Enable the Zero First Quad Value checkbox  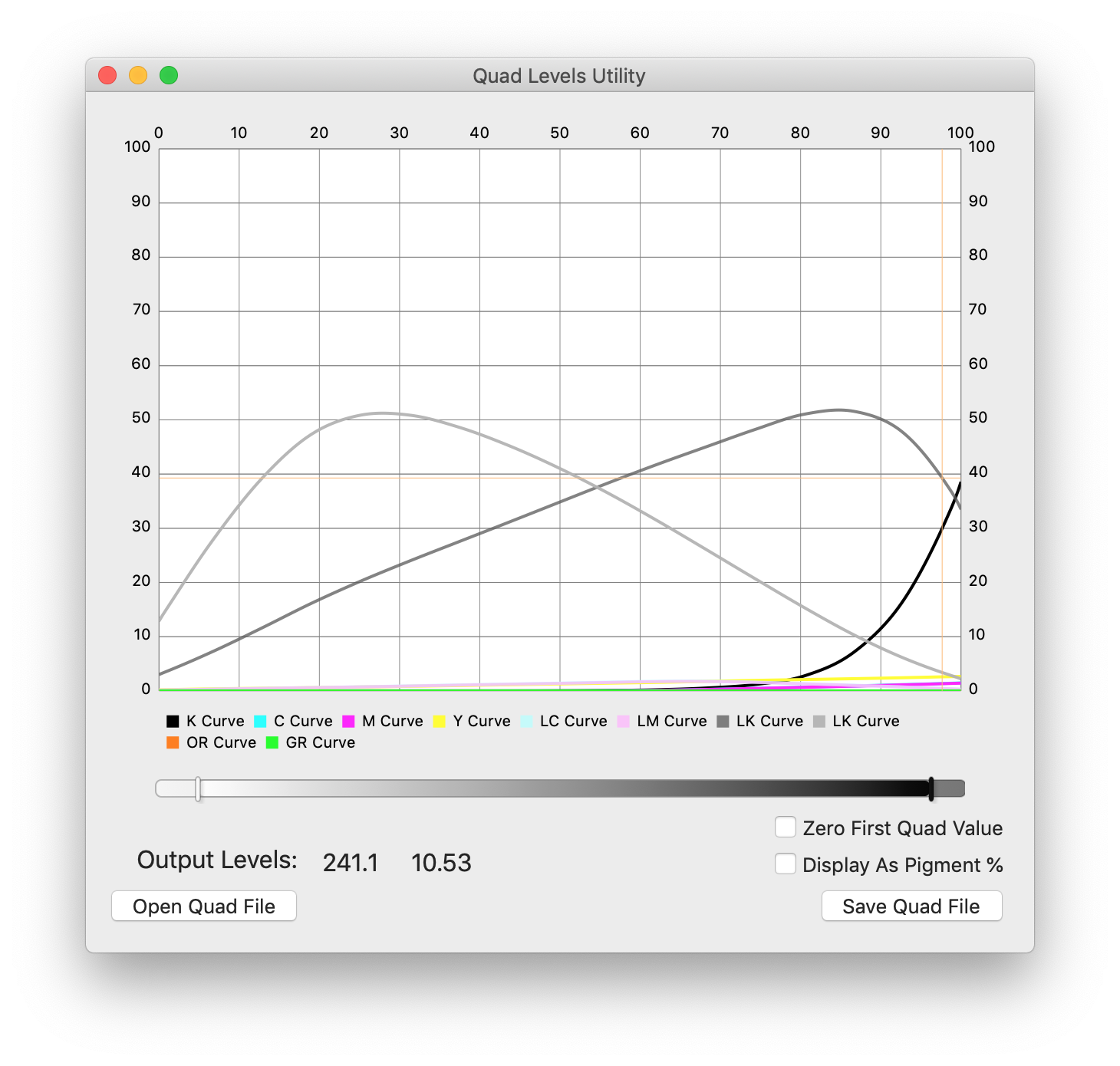pos(785,827)
